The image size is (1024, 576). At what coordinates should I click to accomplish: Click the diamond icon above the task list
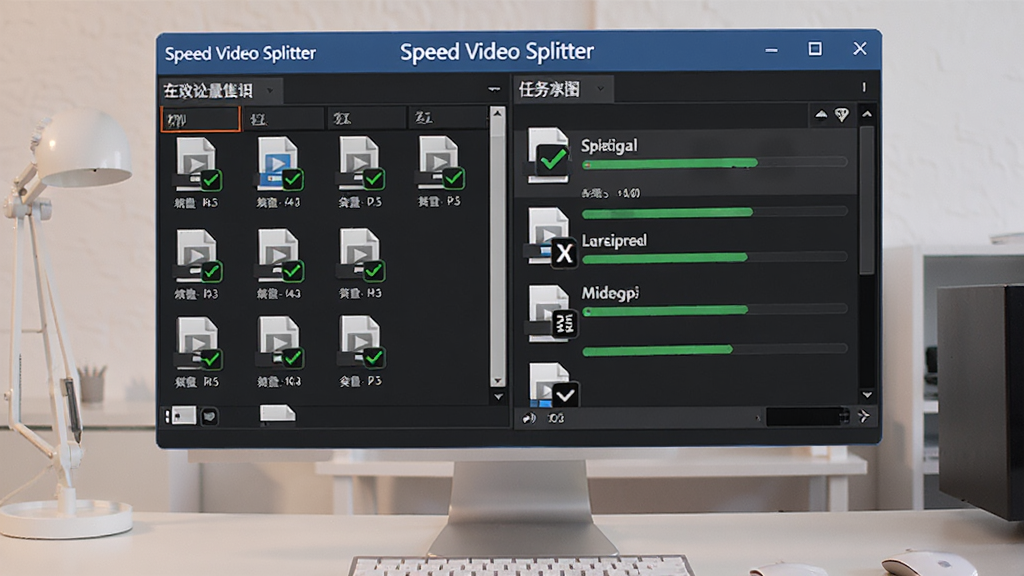842,115
